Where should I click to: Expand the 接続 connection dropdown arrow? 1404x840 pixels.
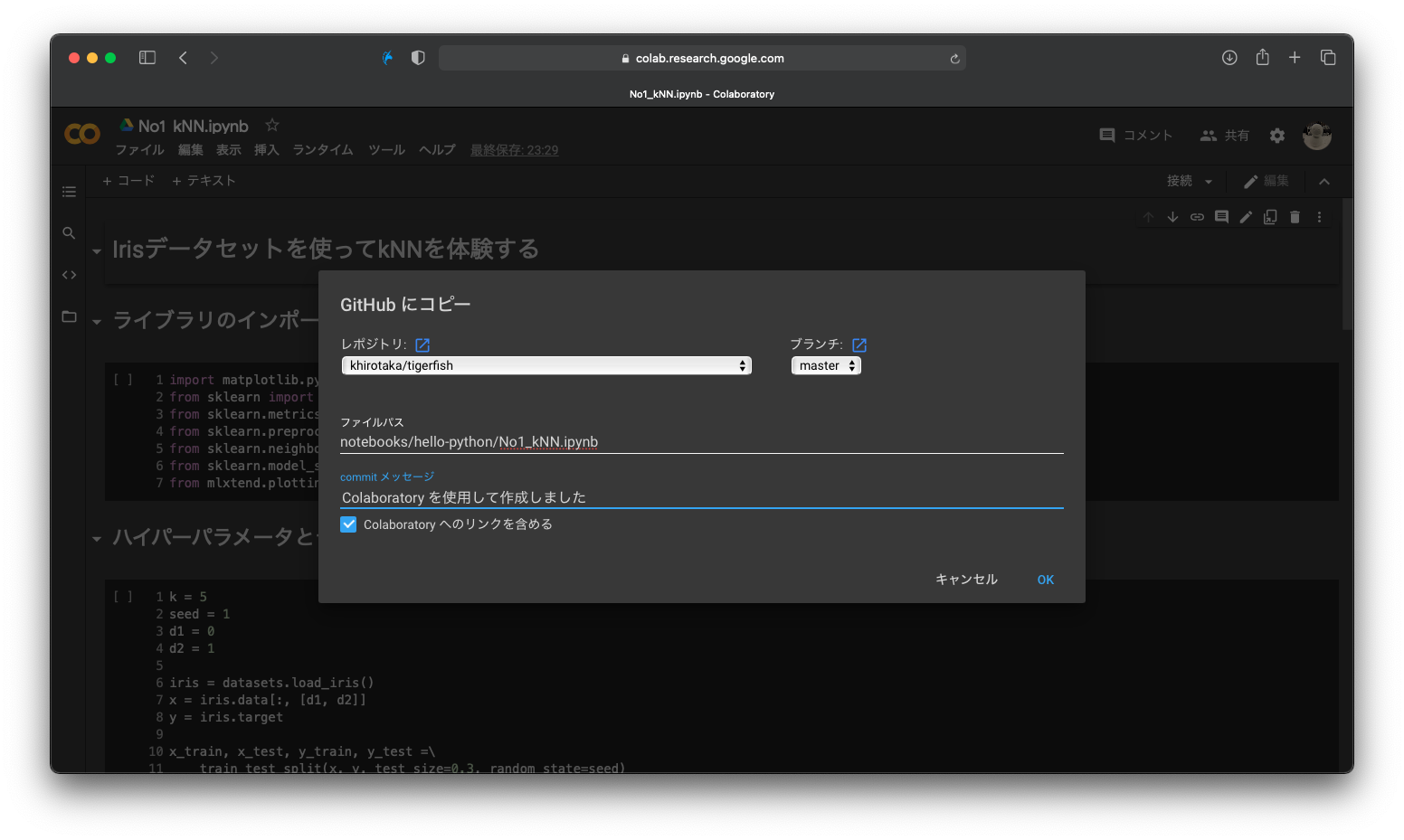point(1210,181)
